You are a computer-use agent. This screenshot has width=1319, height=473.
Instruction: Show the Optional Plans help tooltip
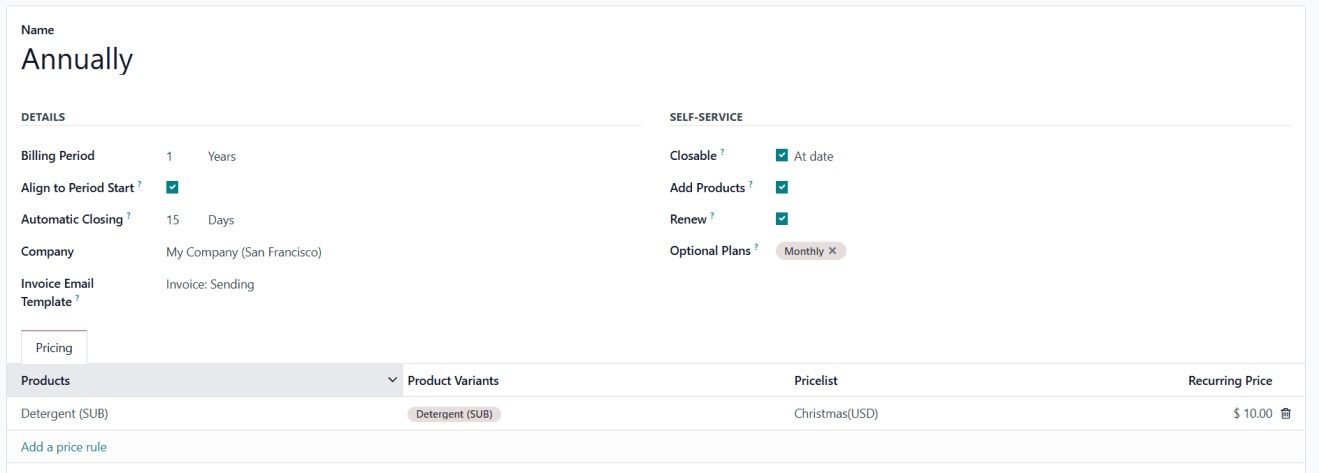pyautogui.click(x=756, y=248)
